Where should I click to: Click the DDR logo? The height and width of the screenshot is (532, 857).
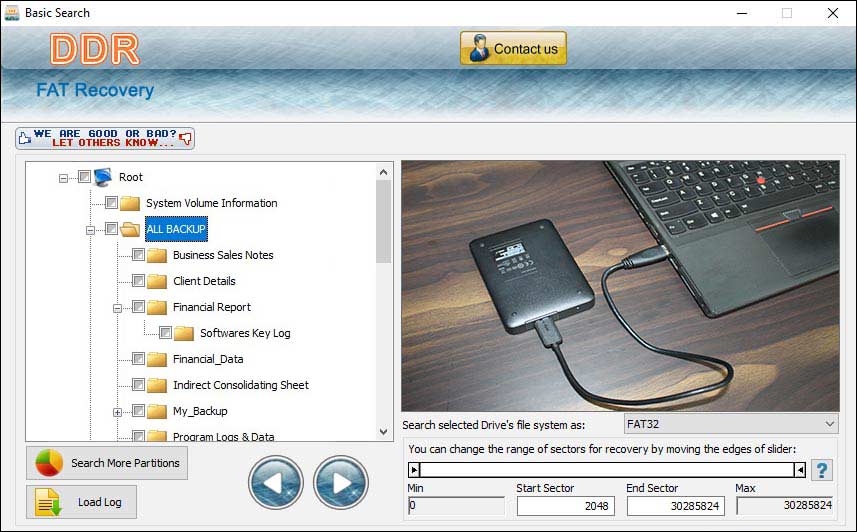pos(95,49)
